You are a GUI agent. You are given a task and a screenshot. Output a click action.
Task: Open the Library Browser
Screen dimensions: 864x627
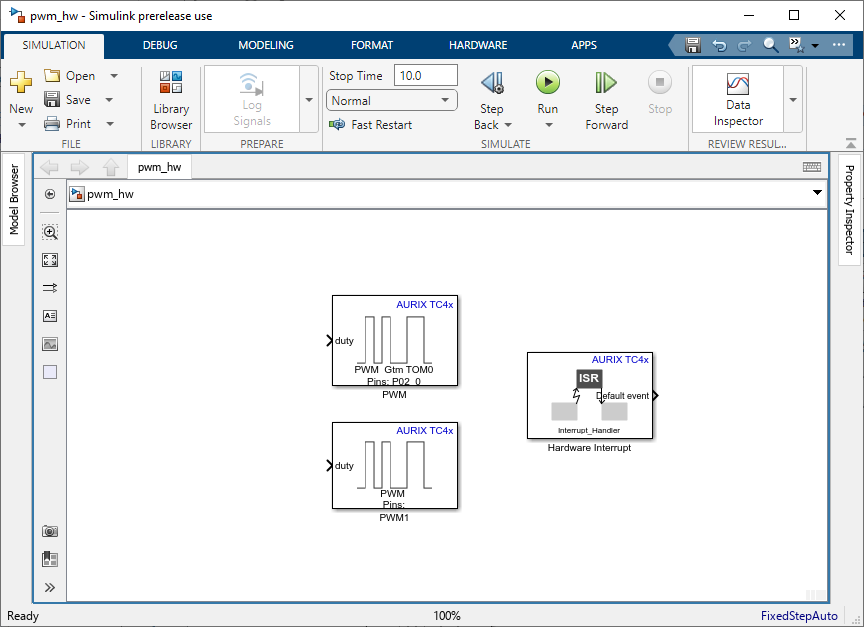click(x=171, y=100)
